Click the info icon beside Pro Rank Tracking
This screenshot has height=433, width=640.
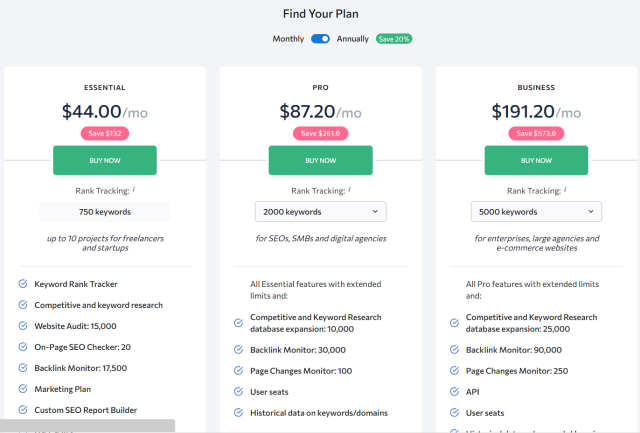349,190
